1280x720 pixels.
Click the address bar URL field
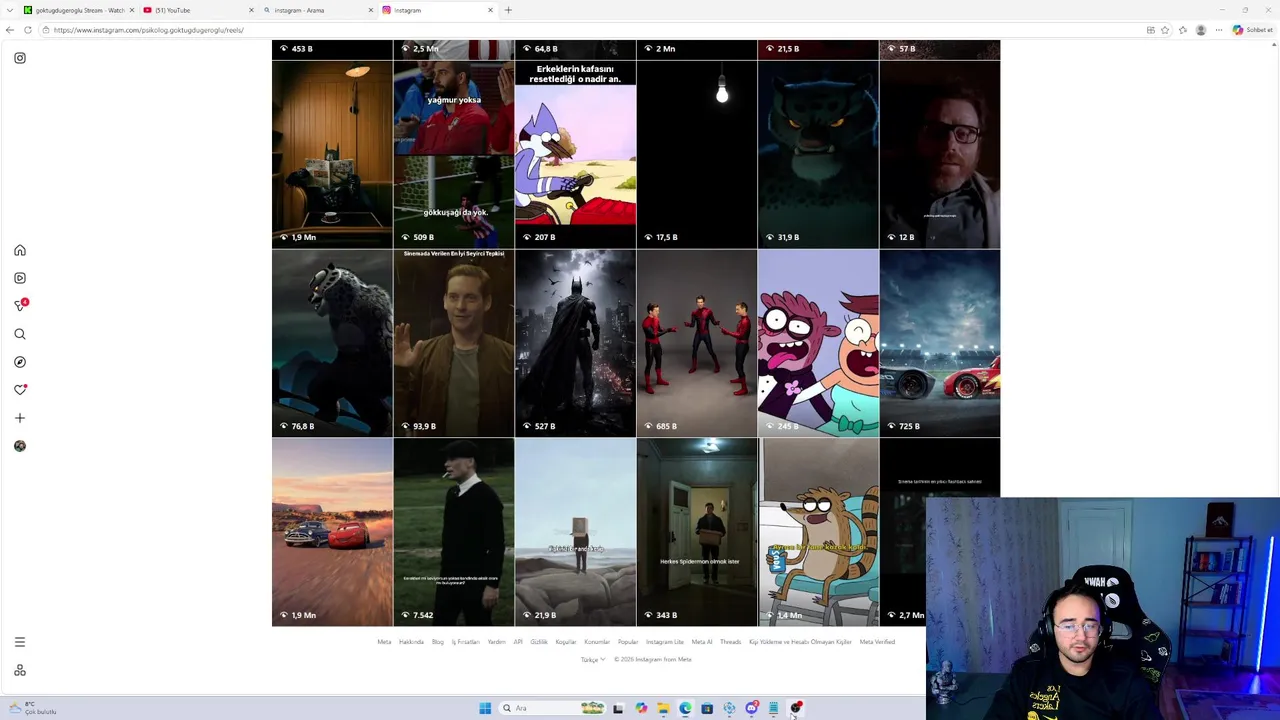click(x=590, y=30)
